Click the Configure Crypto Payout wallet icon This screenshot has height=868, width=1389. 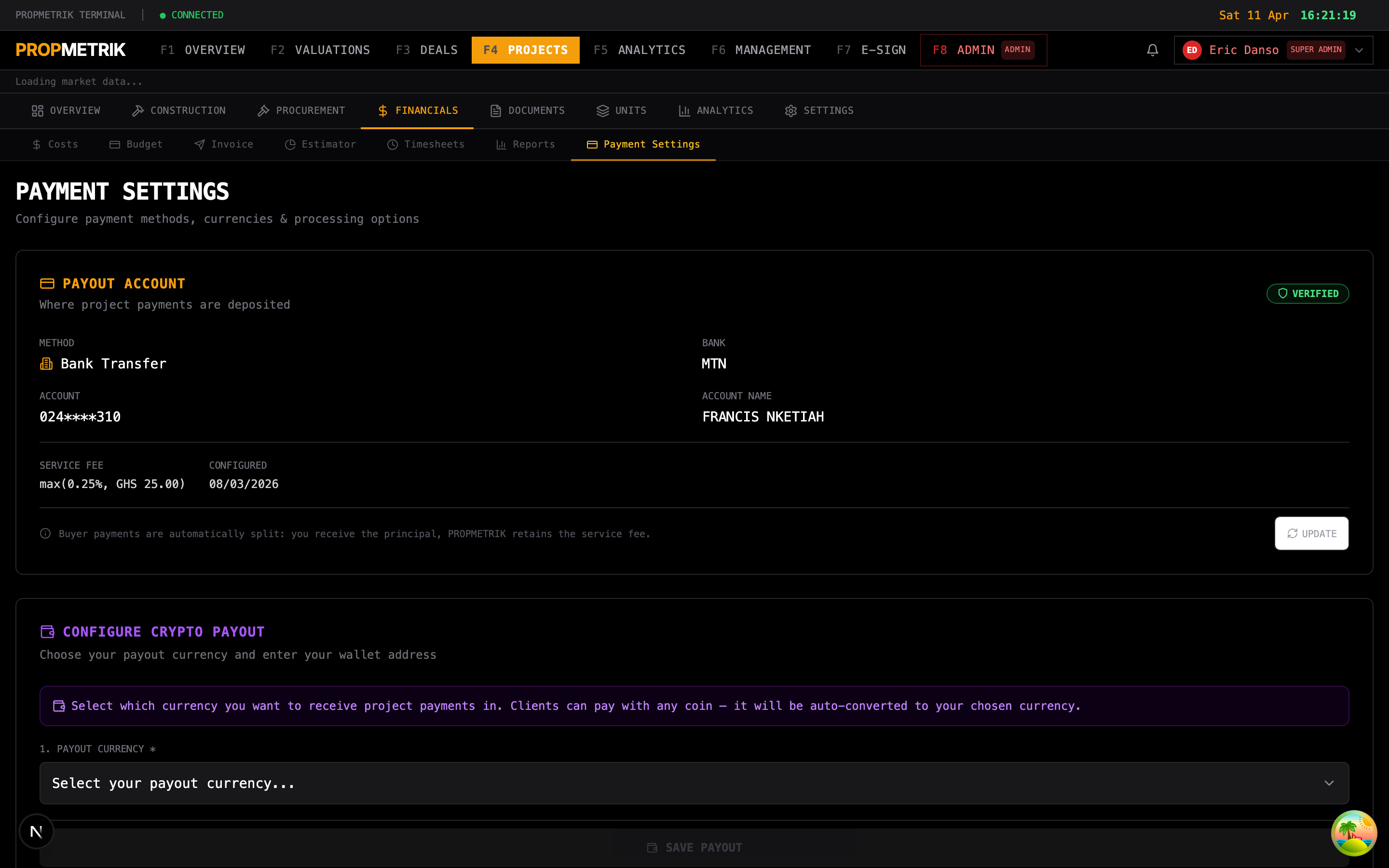47,632
